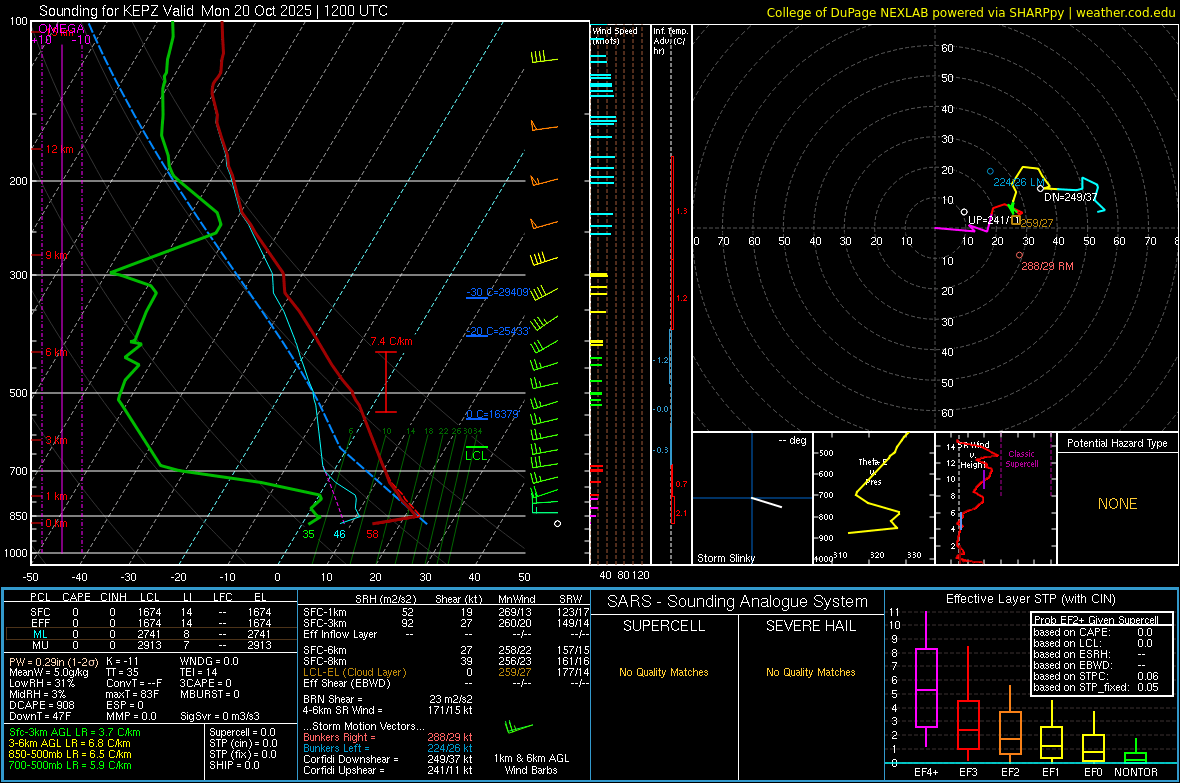The width and height of the screenshot is (1180, 783).
Task: Click the "Potential Hazard Type" header
Action: coord(1118,443)
